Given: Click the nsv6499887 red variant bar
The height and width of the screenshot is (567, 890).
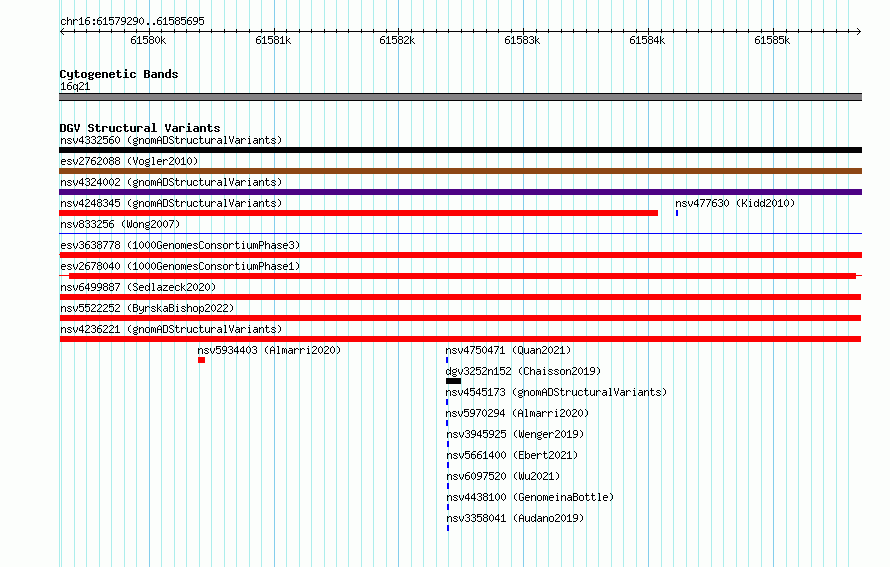Looking at the screenshot, I should click(460, 297).
